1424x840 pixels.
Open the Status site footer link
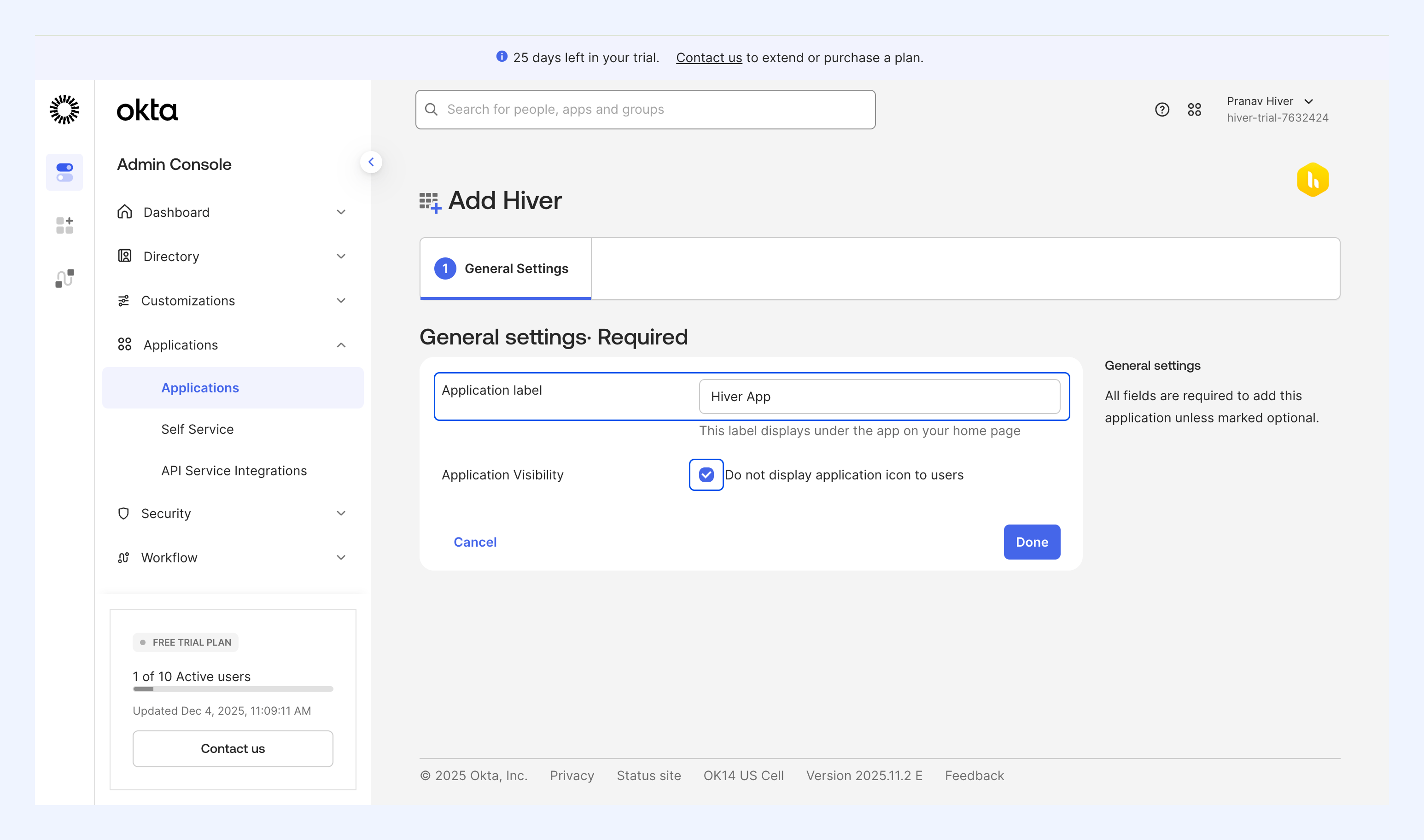tap(648, 776)
